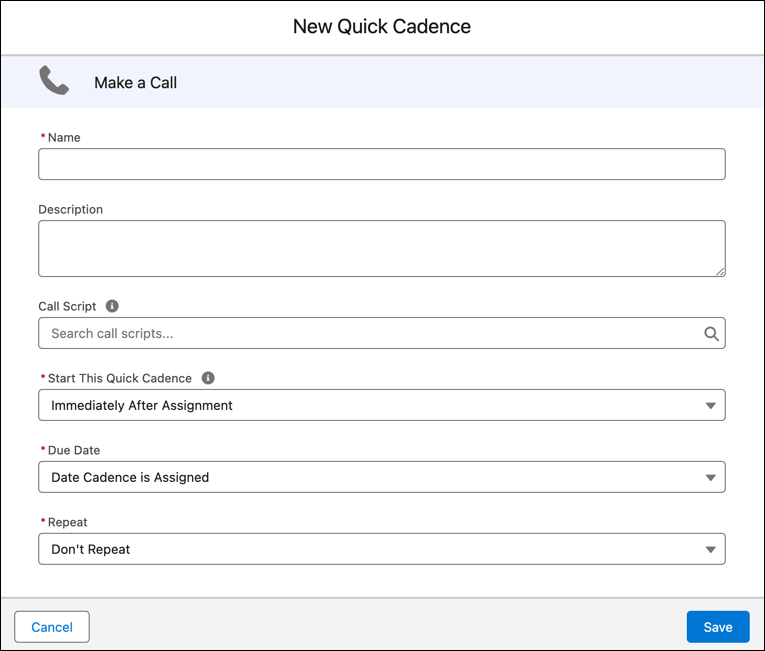Open the Start This Quick Cadence info icon
Image resolution: width=765 pixels, height=651 pixels.
208,378
